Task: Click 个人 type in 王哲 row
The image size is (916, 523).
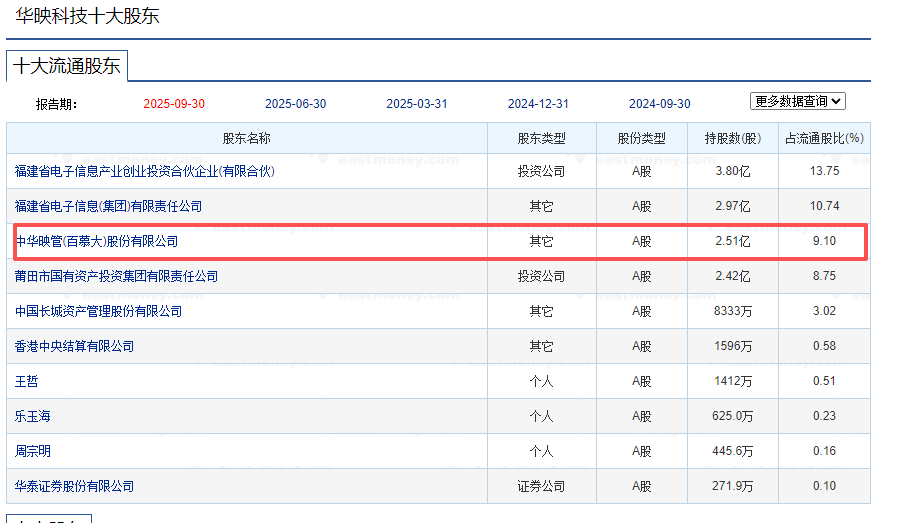Action: coord(542,382)
